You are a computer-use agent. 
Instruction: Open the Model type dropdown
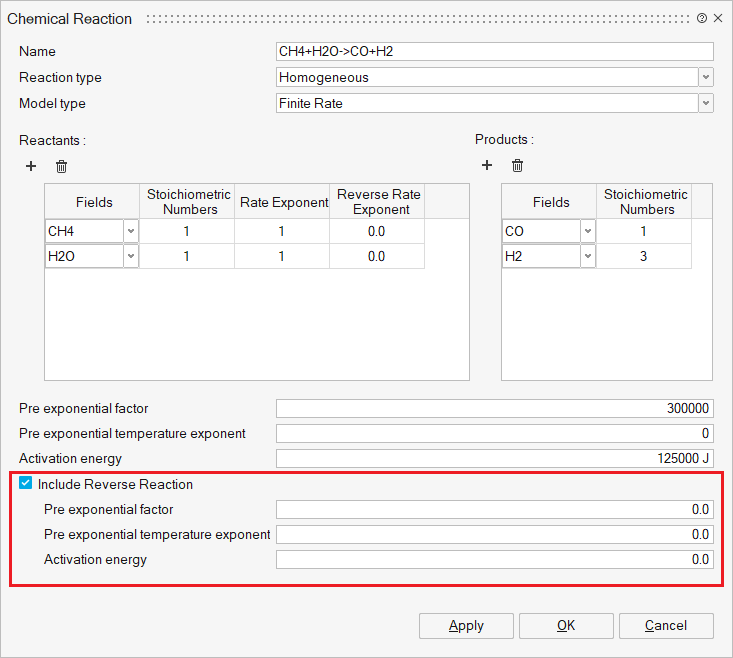[x=706, y=103]
